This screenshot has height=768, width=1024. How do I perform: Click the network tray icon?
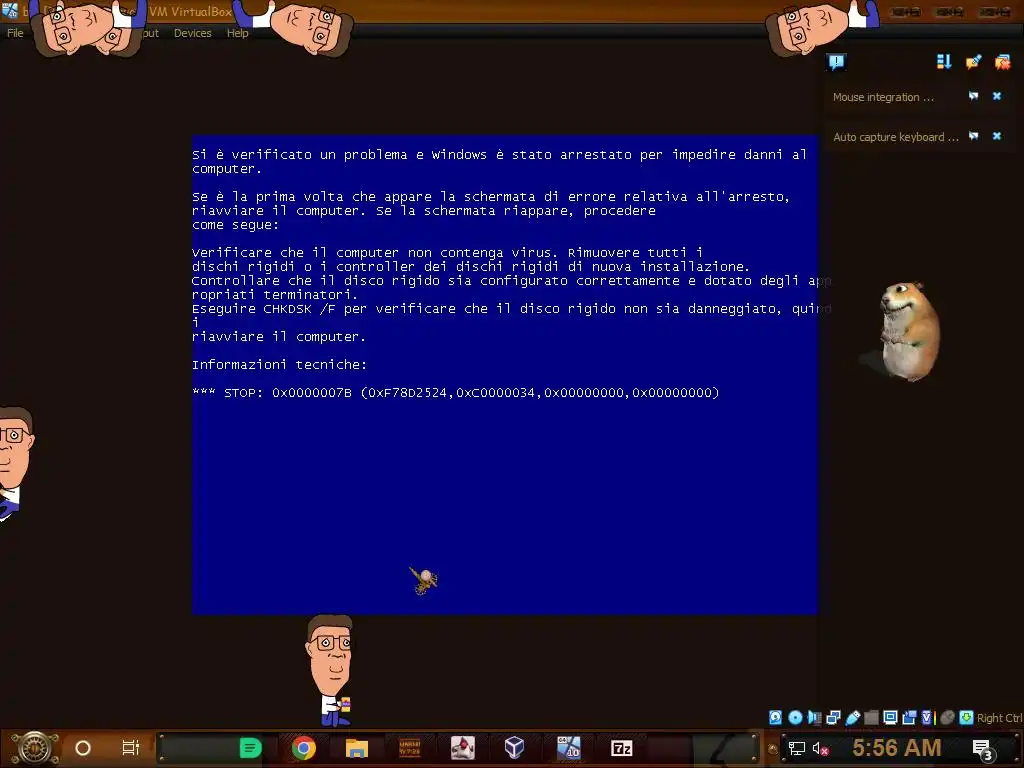[797, 749]
